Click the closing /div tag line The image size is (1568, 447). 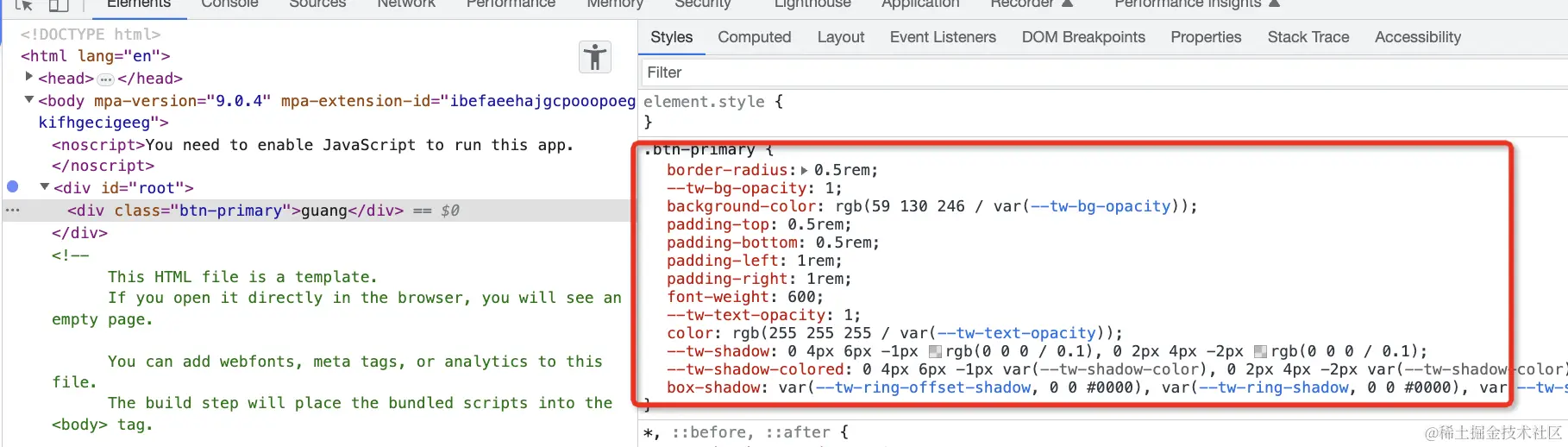(x=79, y=233)
